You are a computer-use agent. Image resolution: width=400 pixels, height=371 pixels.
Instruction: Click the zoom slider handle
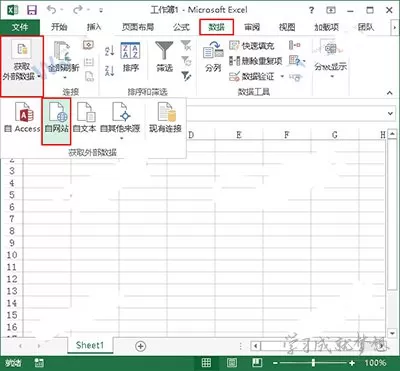click(313, 363)
